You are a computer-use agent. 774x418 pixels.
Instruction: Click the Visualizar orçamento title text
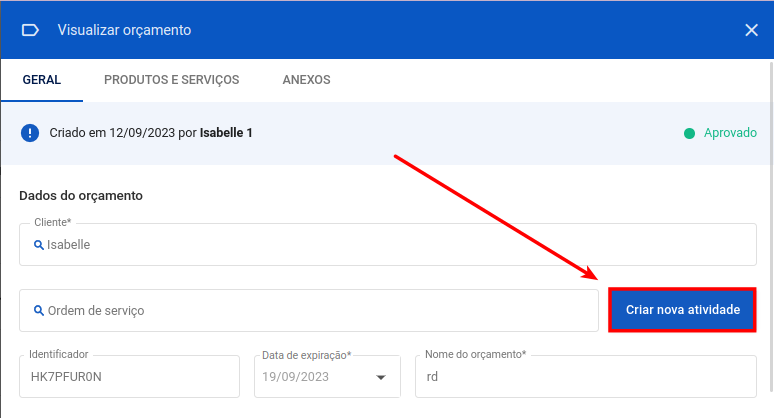[124, 30]
